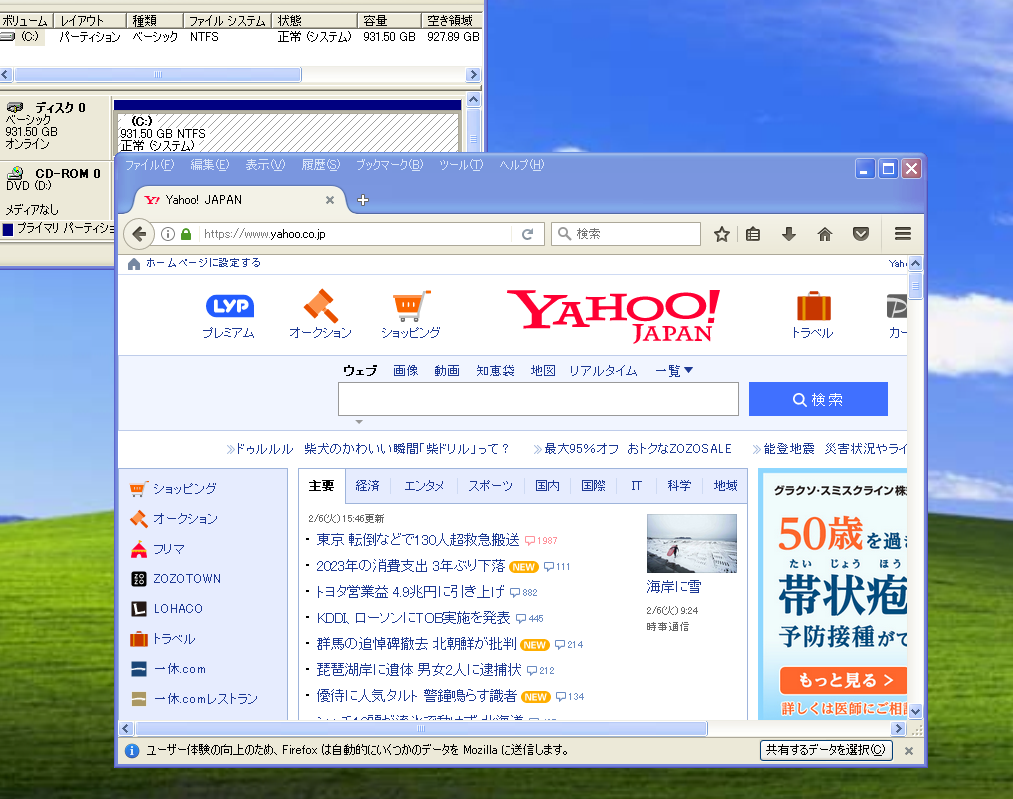
Task: Click the browser horizontal scrollbar
Action: coord(421,729)
